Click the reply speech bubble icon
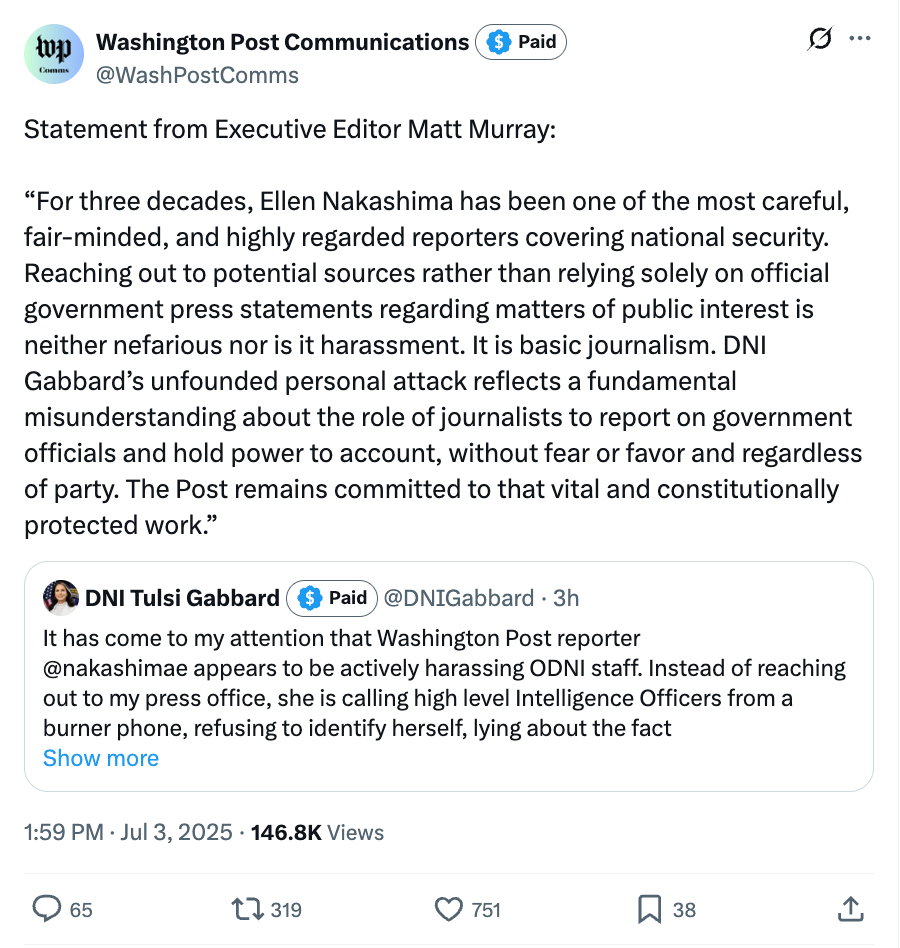This screenshot has width=900, height=948. (48, 908)
